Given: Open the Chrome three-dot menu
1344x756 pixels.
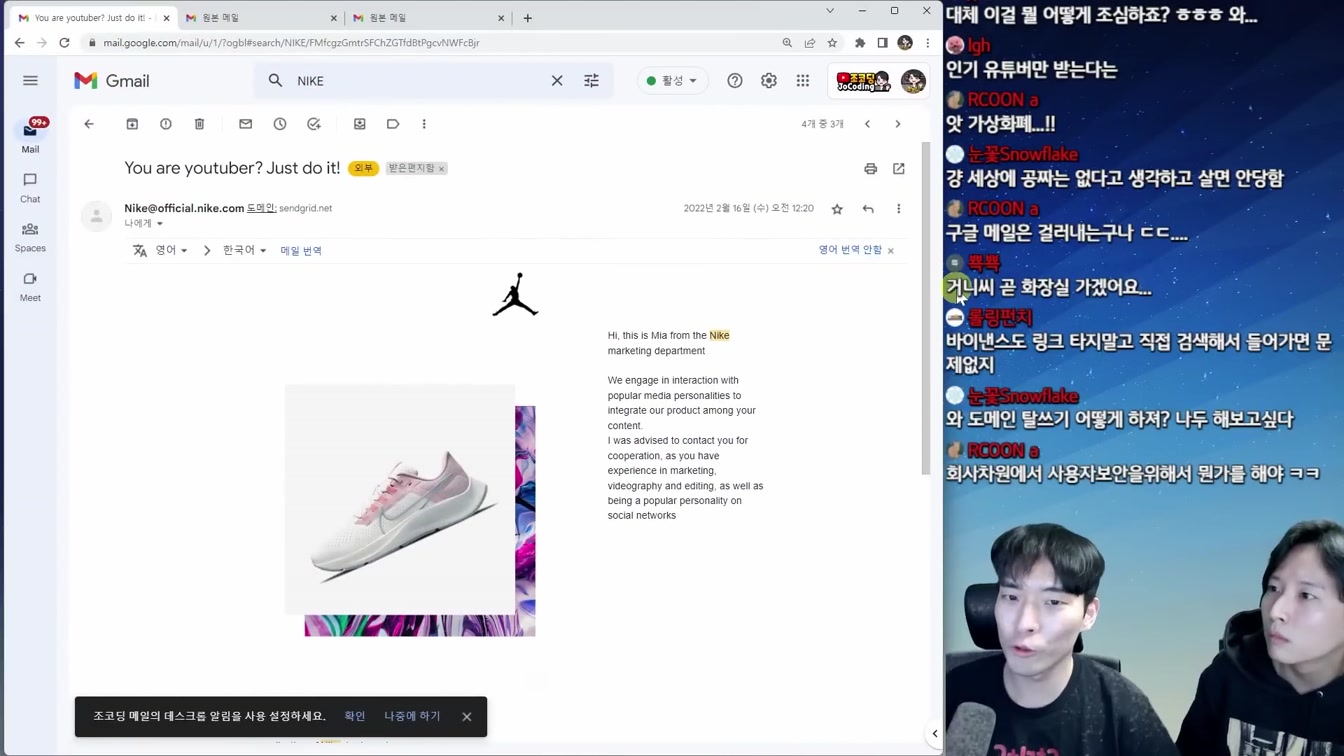Looking at the screenshot, I should [x=928, y=43].
